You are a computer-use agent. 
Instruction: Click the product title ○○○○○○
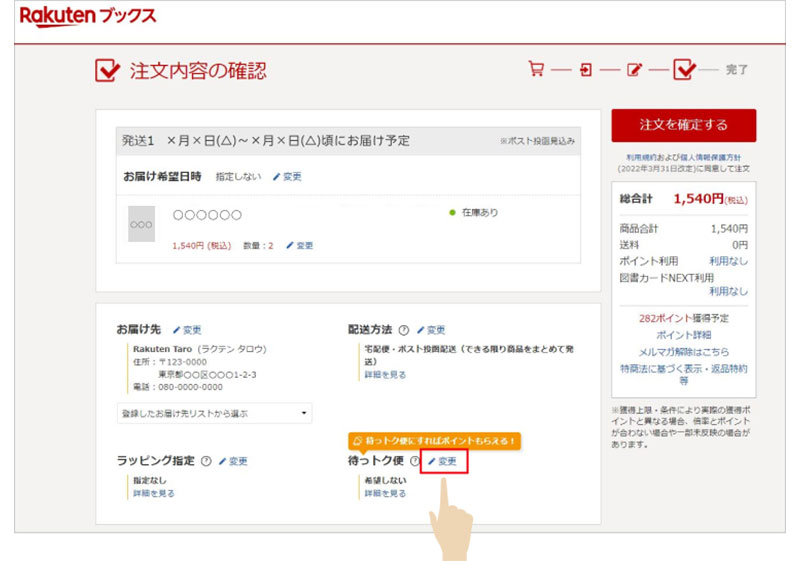tap(207, 215)
